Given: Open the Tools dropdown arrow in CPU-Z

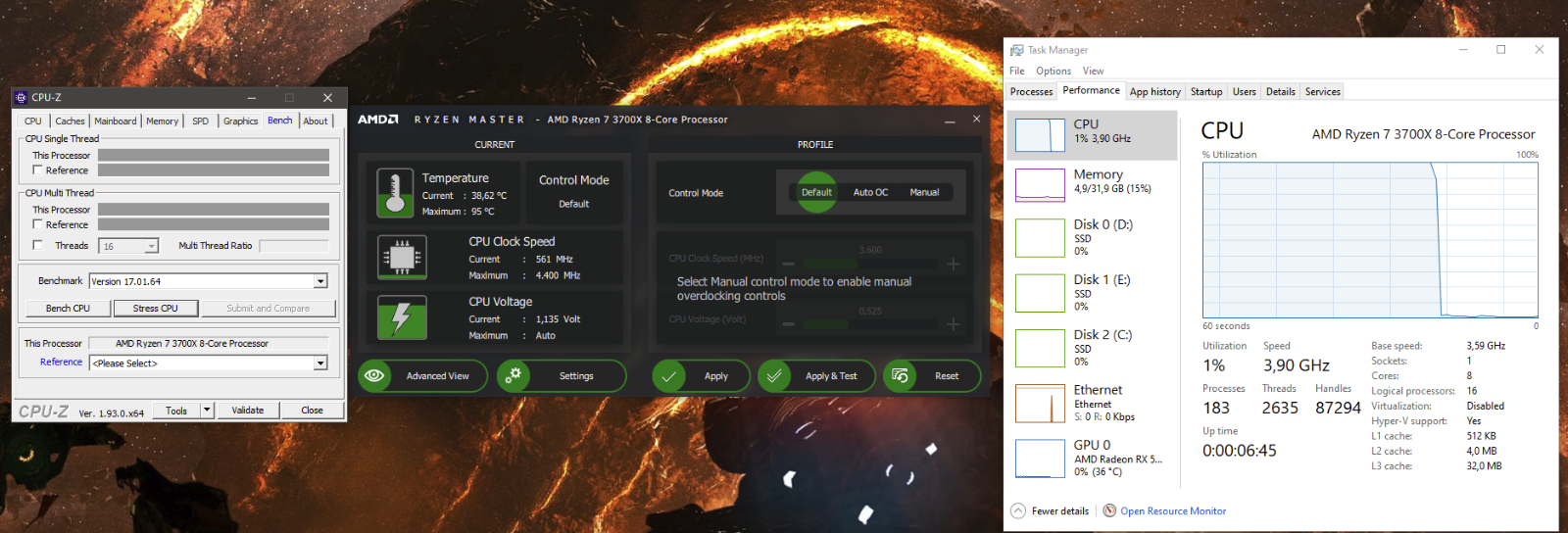Looking at the screenshot, I should pyautogui.click(x=207, y=411).
